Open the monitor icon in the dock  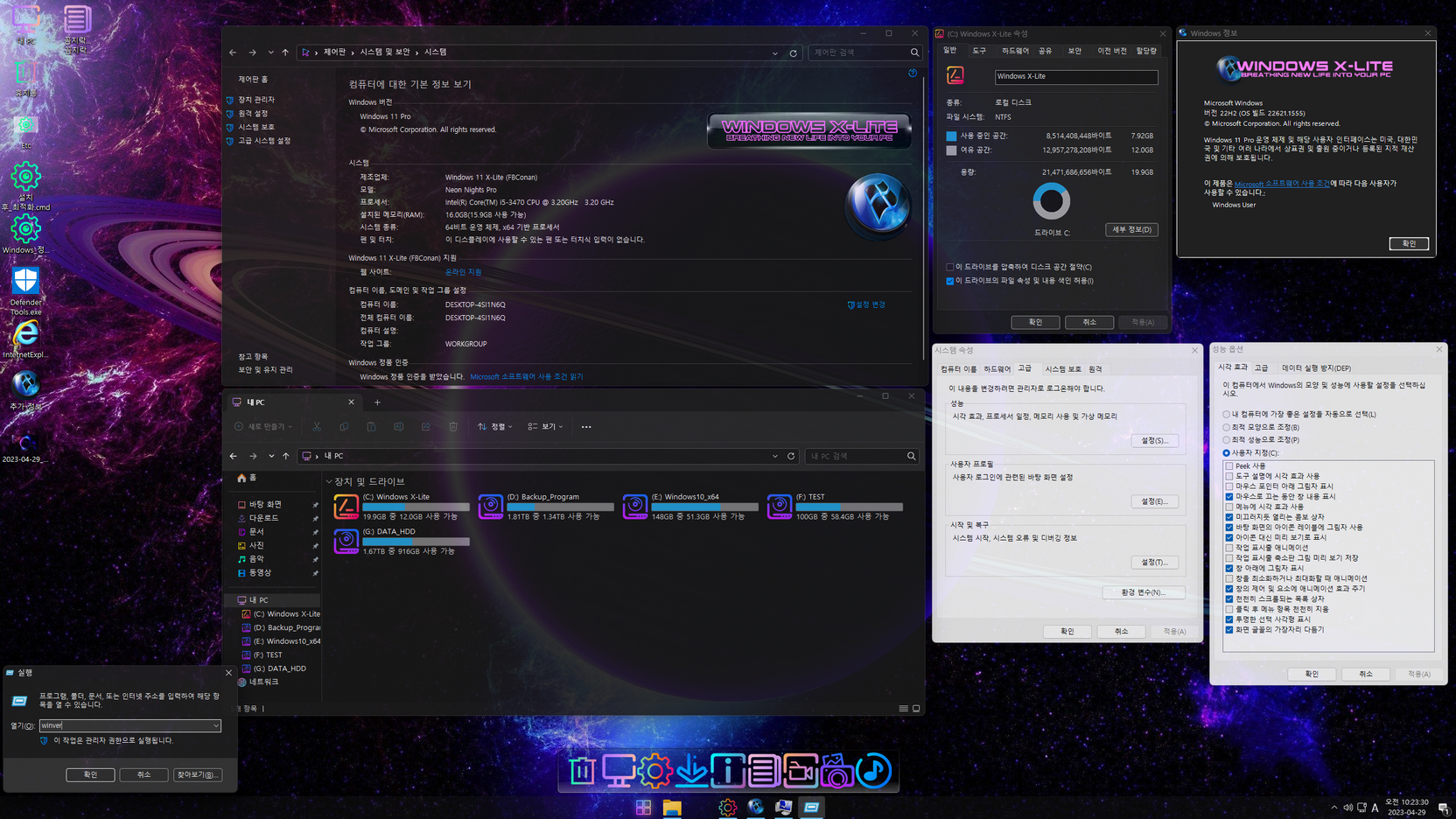point(619,771)
